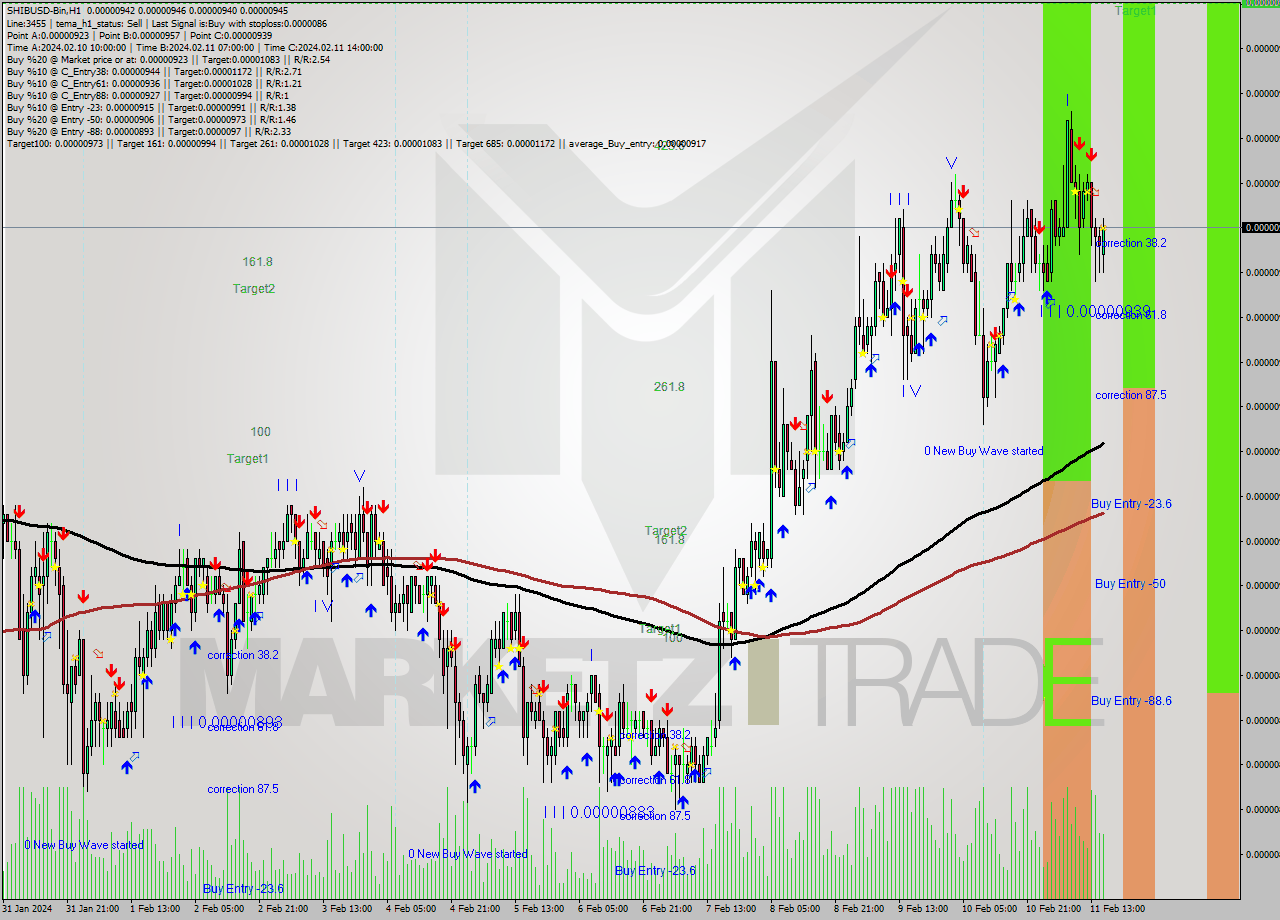The image size is (1280, 920).
Task: Click the '31 Jan 2024' time axis label
Action: coord(27,909)
